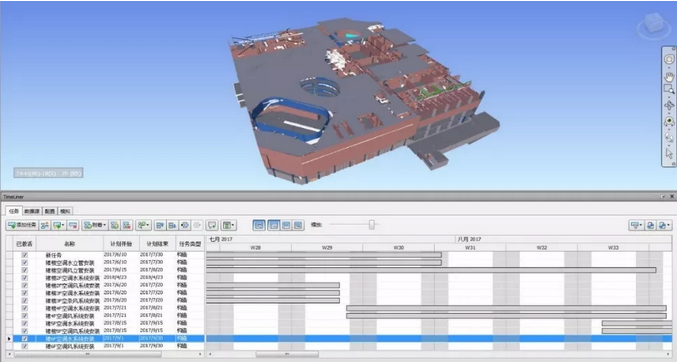Click week W33 in Gantt header
The height and width of the screenshot is (362, 679).
click(613, 248)
